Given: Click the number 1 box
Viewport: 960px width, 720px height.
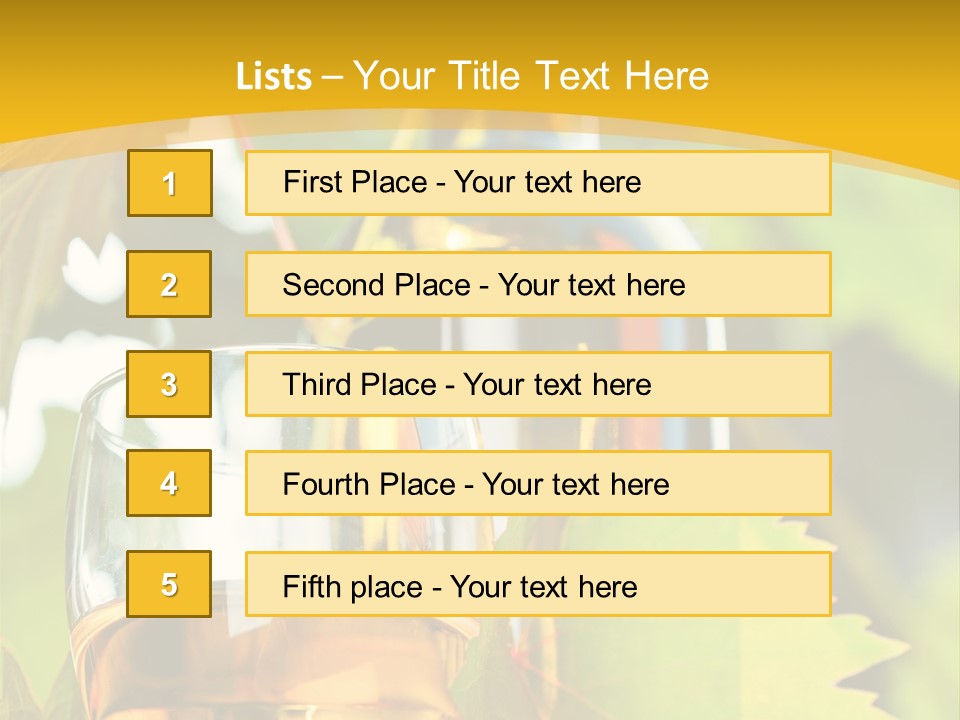Looking at the screenshot, I should (x=170, y=183).
